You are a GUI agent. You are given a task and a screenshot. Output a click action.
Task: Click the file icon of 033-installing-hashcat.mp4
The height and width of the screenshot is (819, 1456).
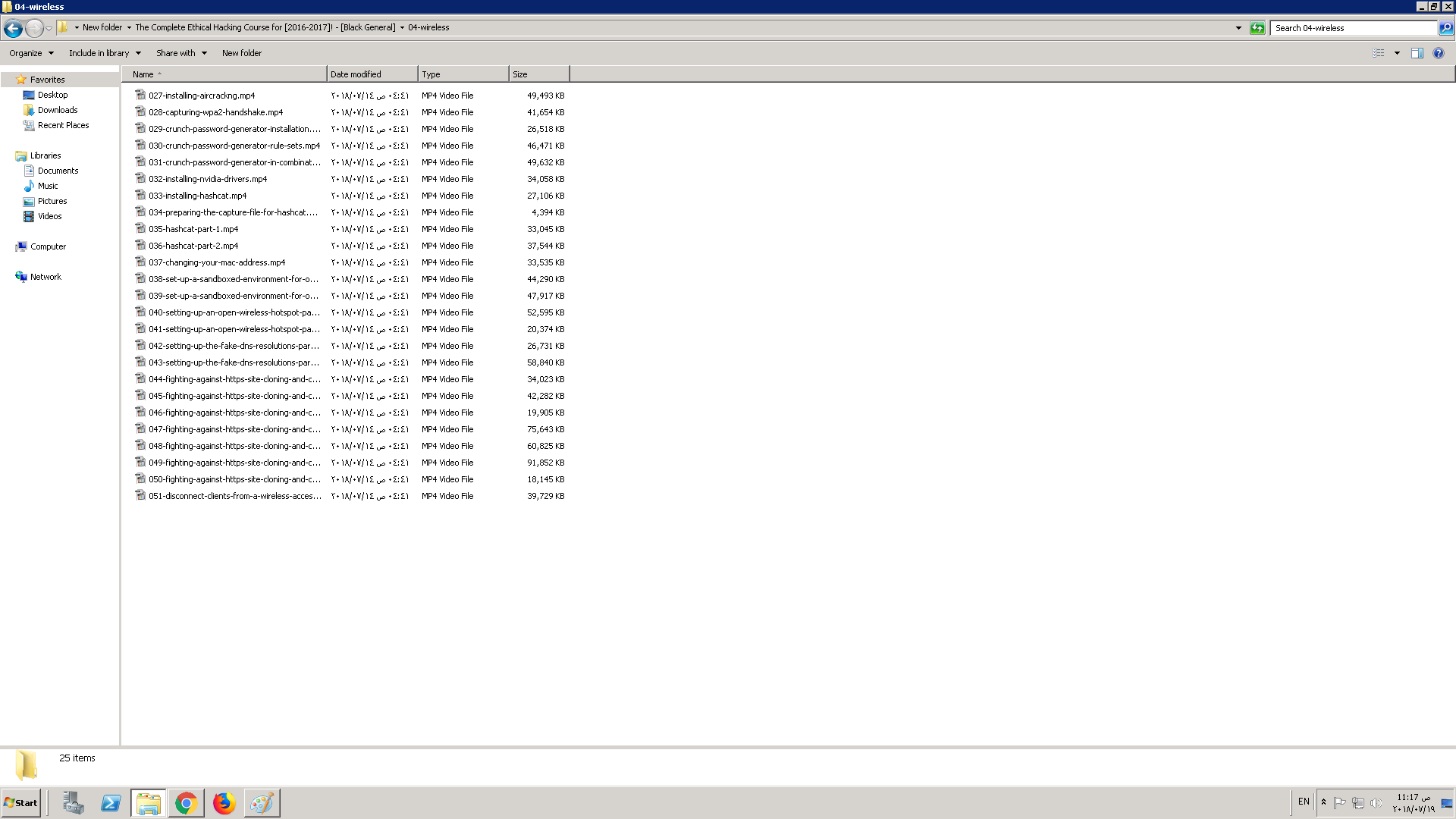click(140, 196)
